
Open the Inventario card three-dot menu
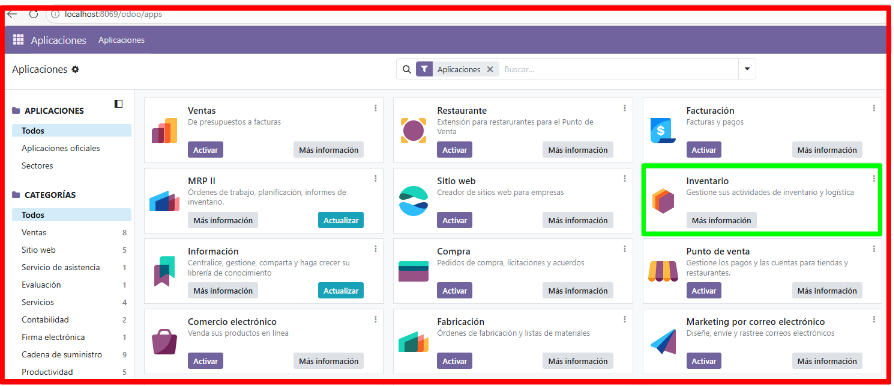873,178
